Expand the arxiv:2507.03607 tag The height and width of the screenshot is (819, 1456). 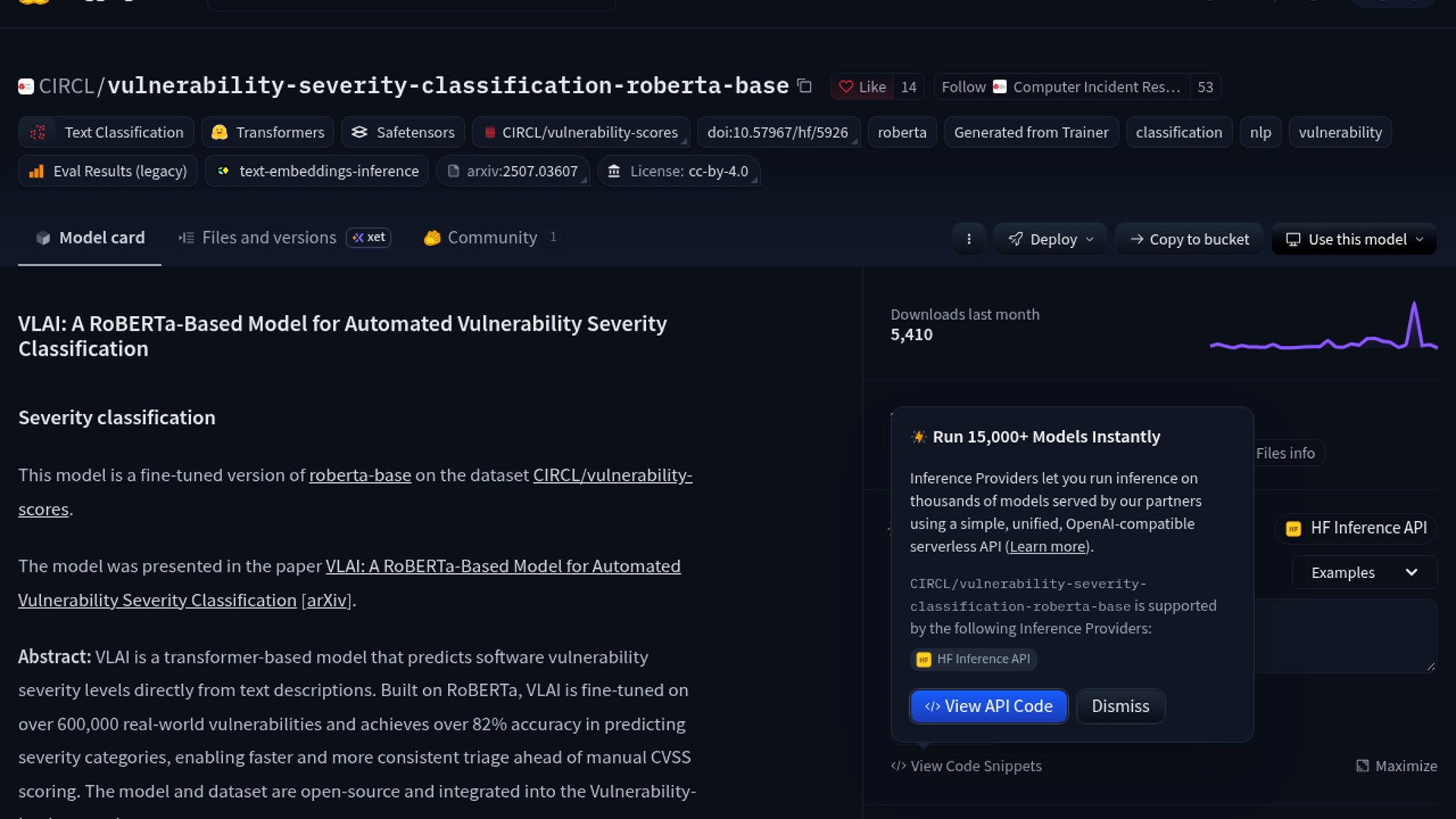(513, 171)
